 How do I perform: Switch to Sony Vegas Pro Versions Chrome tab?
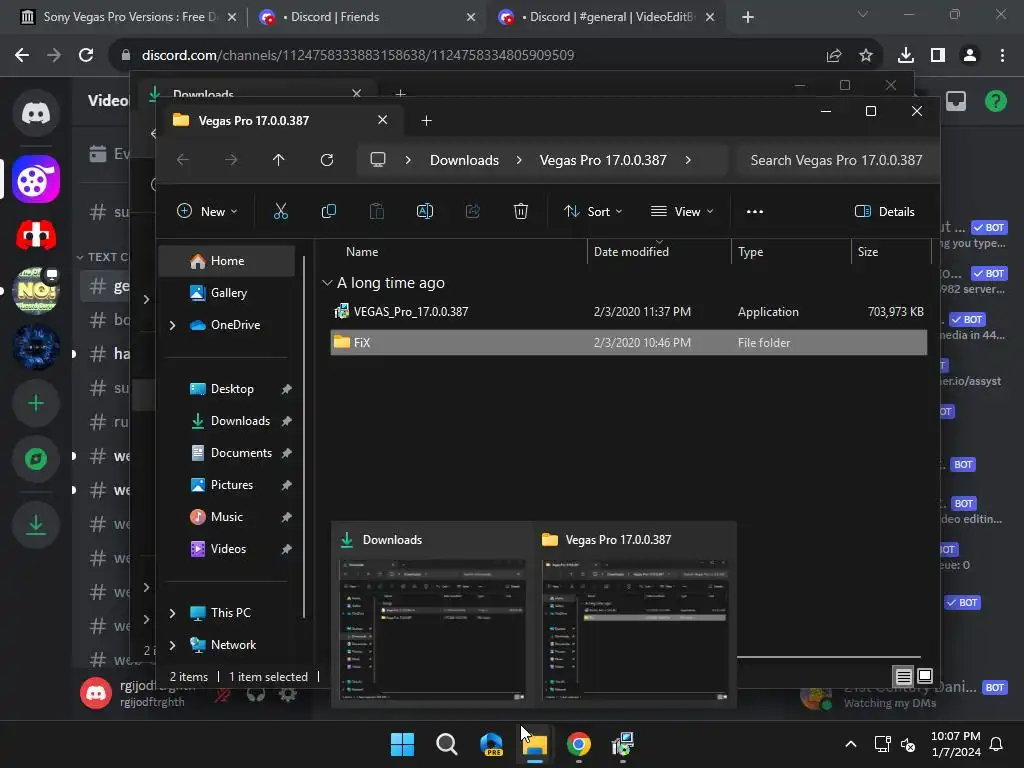coord(127,17)
